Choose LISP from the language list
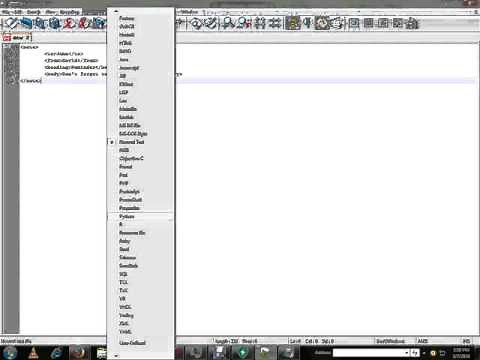 tap(140, 92)
